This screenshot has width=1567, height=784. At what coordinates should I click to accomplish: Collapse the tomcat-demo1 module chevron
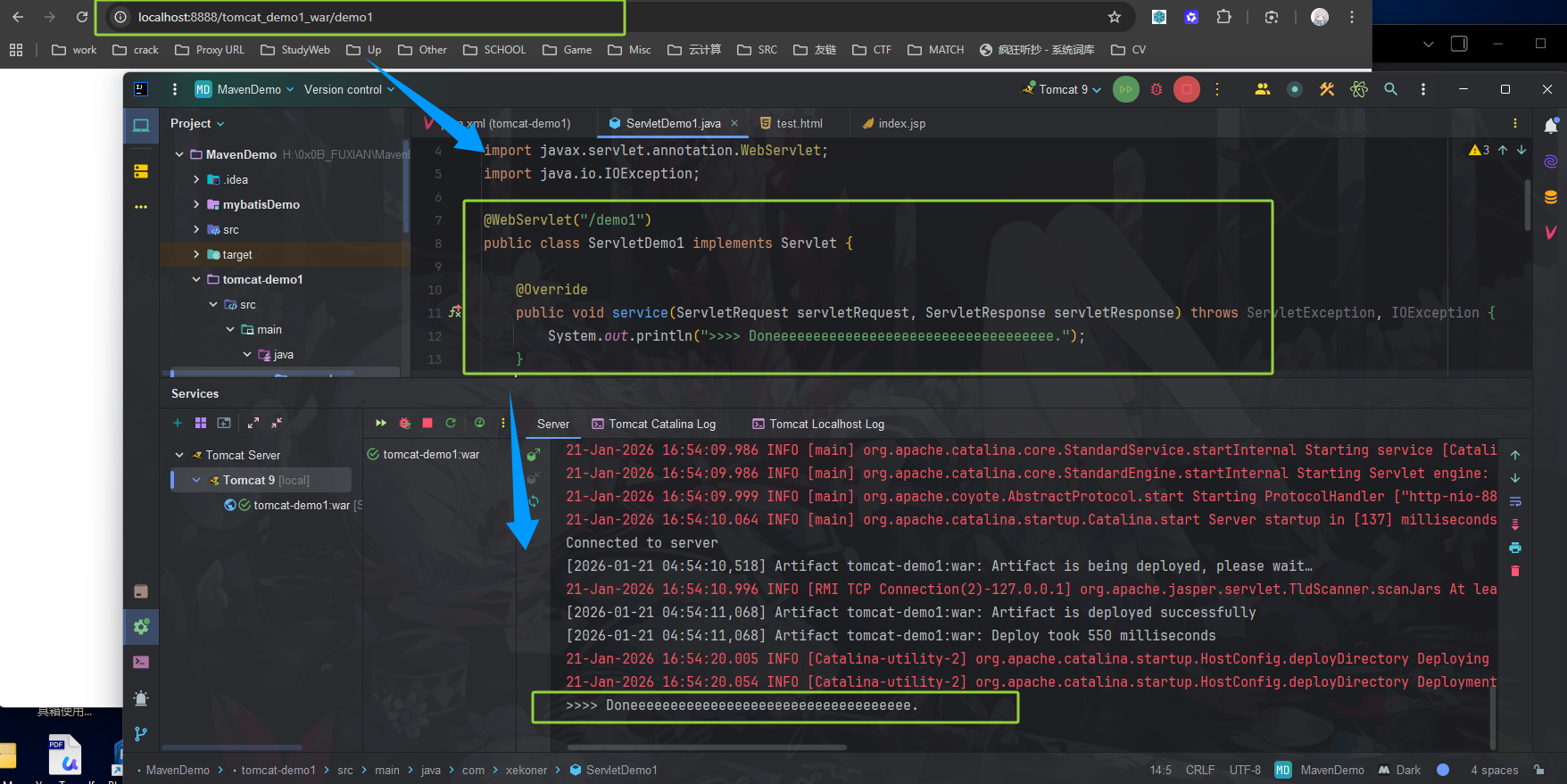(196, 279)
